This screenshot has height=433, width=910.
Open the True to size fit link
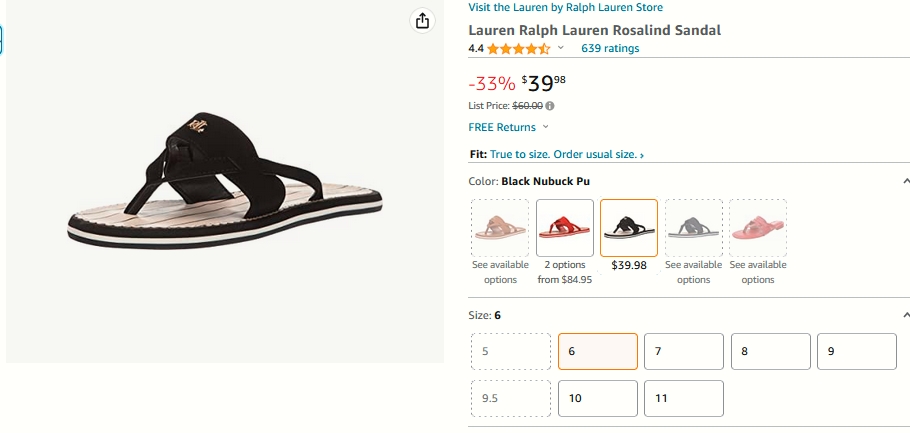pos(566,154)
